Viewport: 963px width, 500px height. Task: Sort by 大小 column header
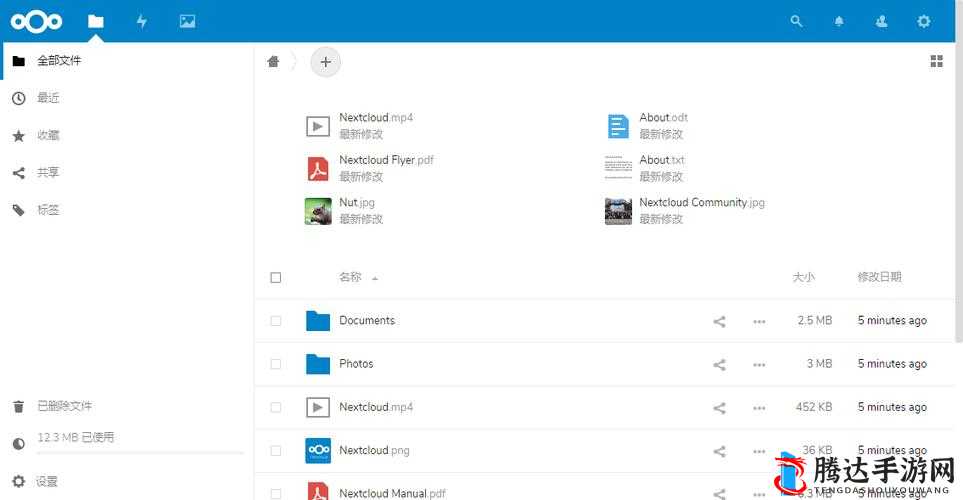[x=803, y=277]
